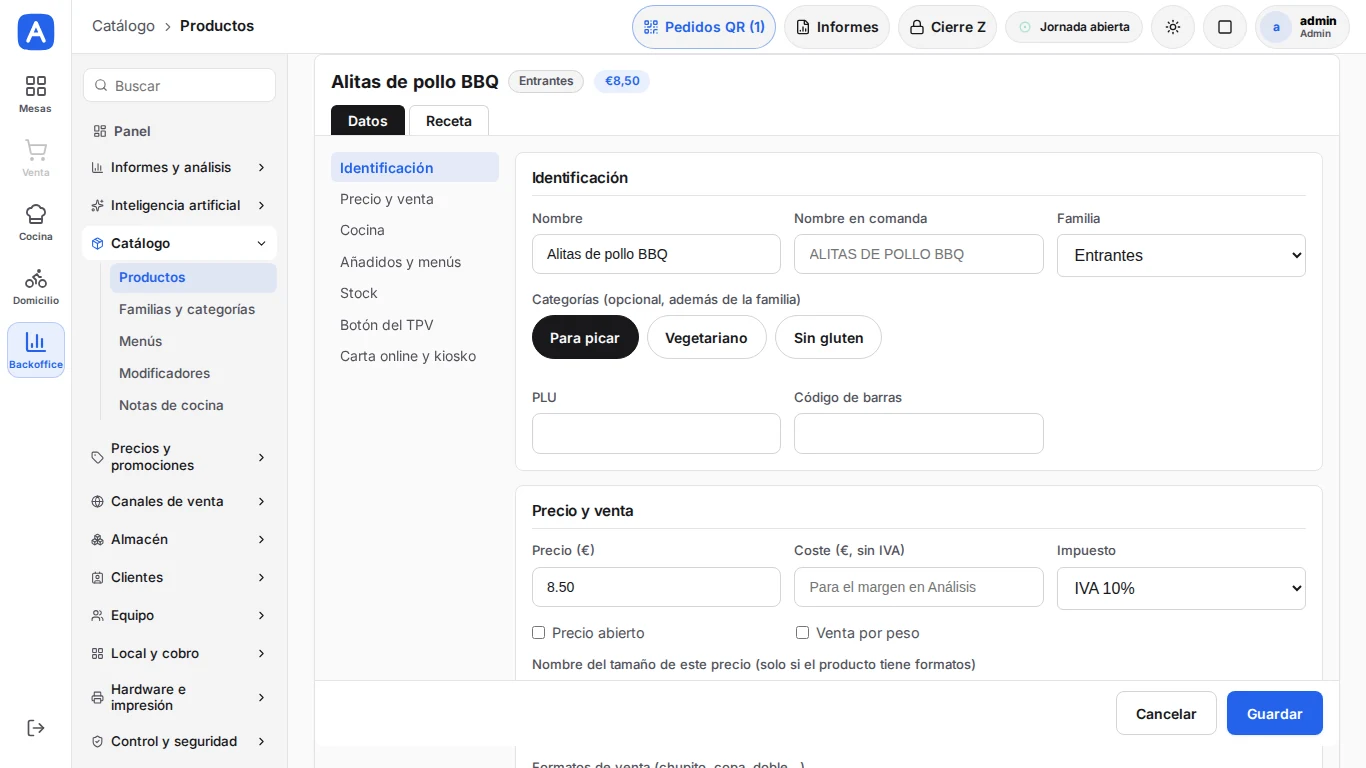Open Menús in the Catálogo submenu
1366x768 pixels.
193,341
